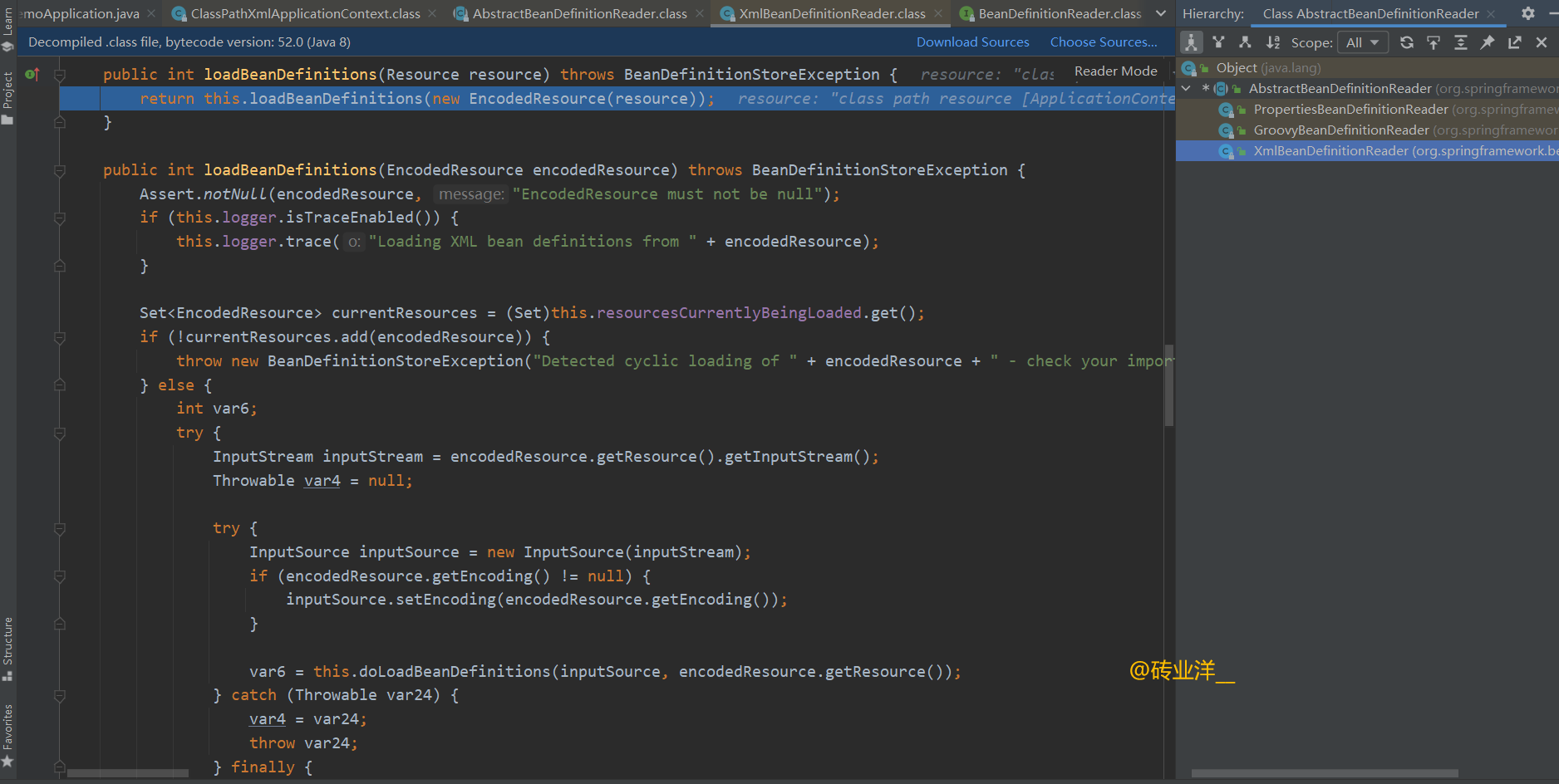Click the Hierarchy panel horizontal scrollbar
Screen dimensions: 1559x784
(1325, 773)
